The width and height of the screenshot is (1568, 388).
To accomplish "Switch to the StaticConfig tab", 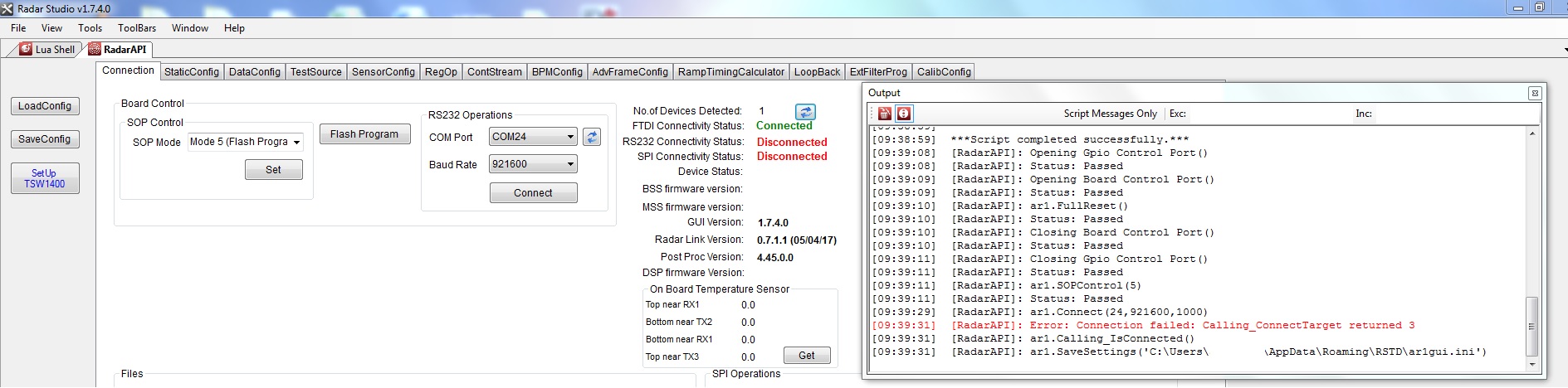I will (192, 72).
